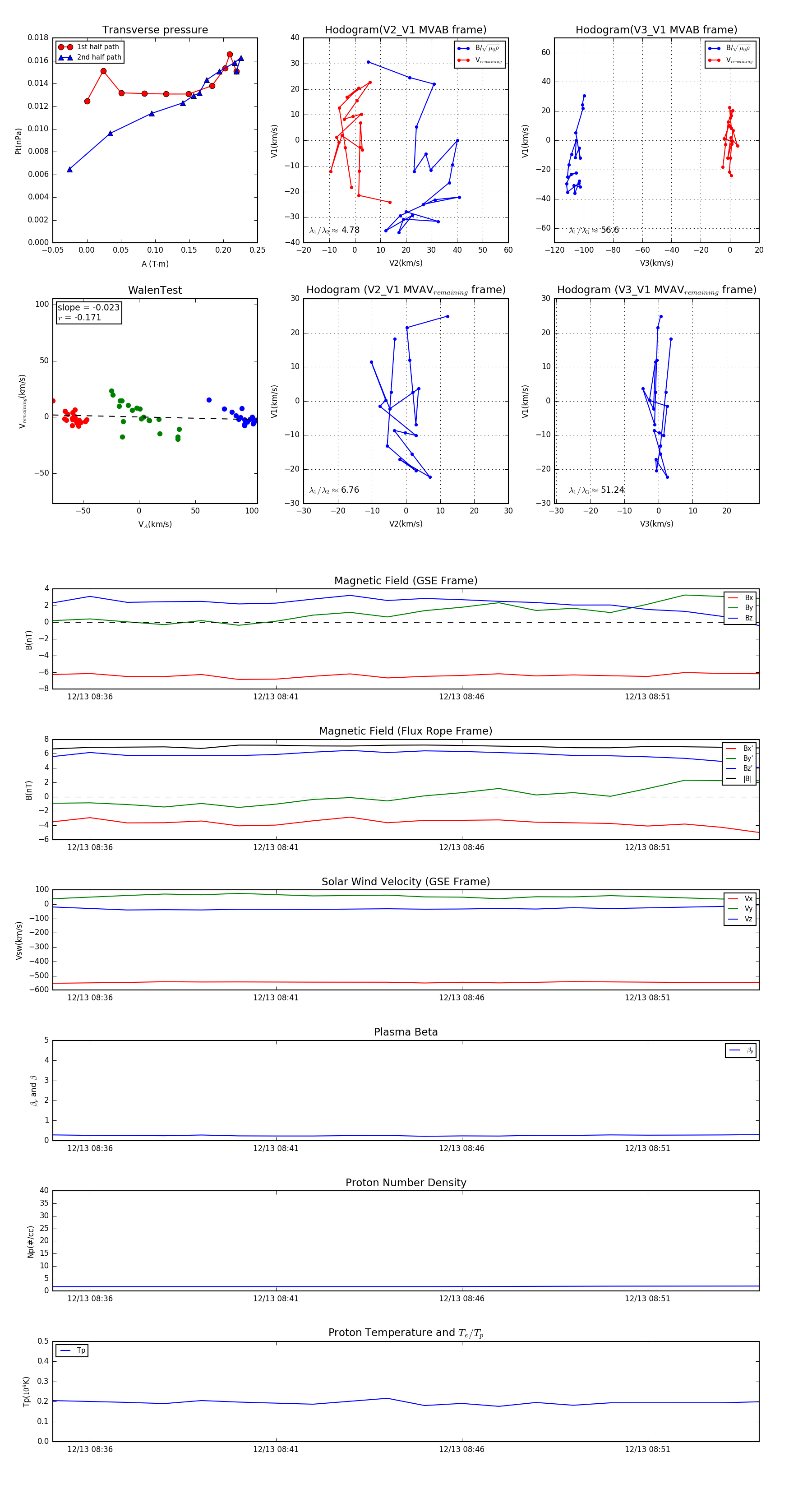Select the Vx legend entry
Viewport: 812px width, 1489px height.
pyautogui.click(x=741, y=899)
